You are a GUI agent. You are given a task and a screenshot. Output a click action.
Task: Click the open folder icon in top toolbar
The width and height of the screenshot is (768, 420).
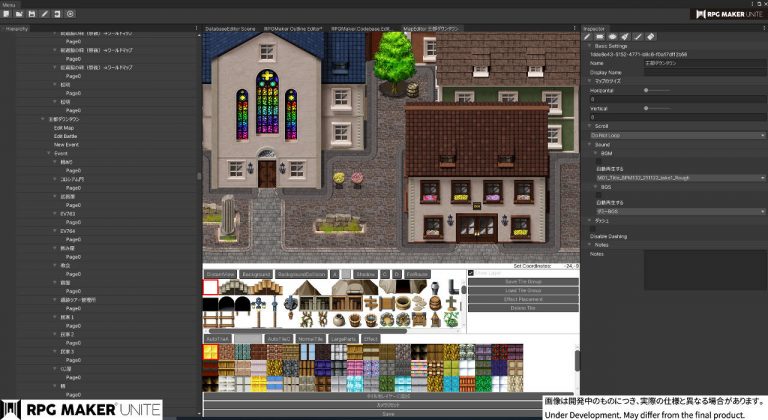coord(19,14)
